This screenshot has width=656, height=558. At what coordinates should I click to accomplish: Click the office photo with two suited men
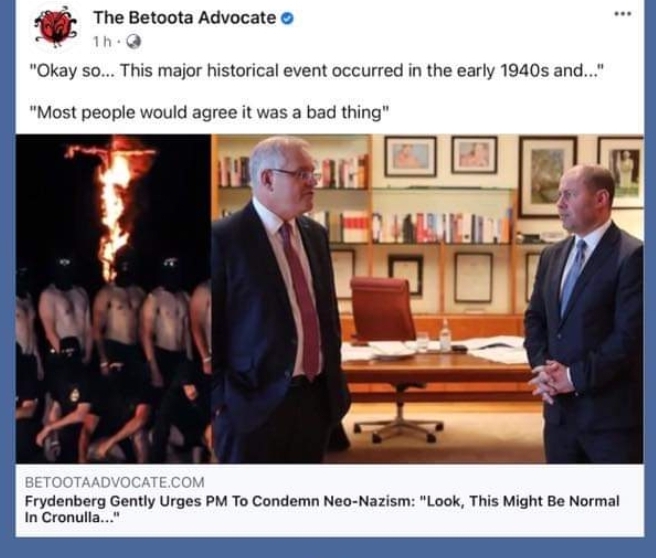(x=428, y=299)
